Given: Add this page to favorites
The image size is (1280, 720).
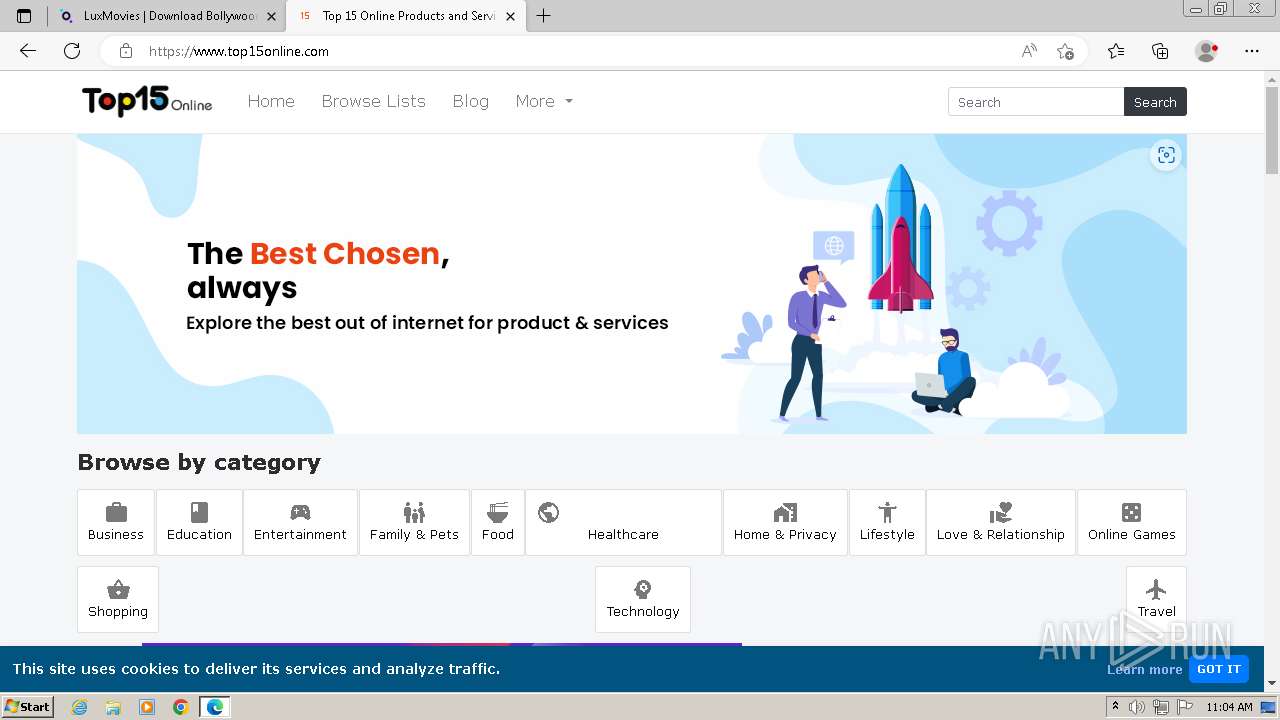Looking at the screenshot, I should (1065, 51).
